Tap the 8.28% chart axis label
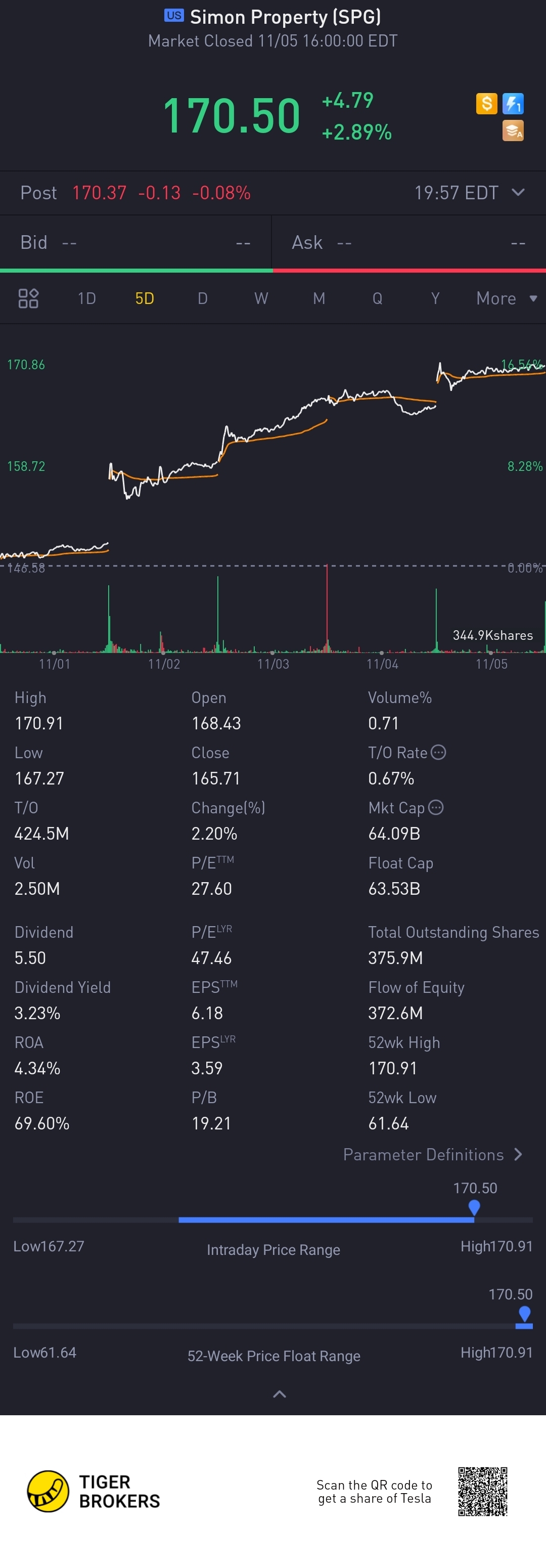The width and height of the screenshot is (546, 1568). (x=525, y=466)
